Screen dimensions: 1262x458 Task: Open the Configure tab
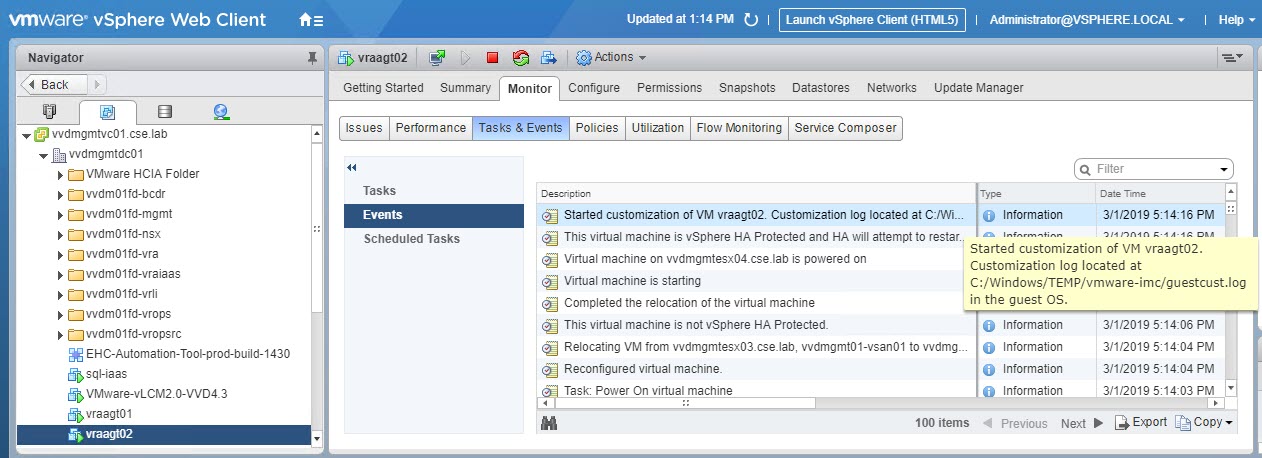click(x=593, y=88)
